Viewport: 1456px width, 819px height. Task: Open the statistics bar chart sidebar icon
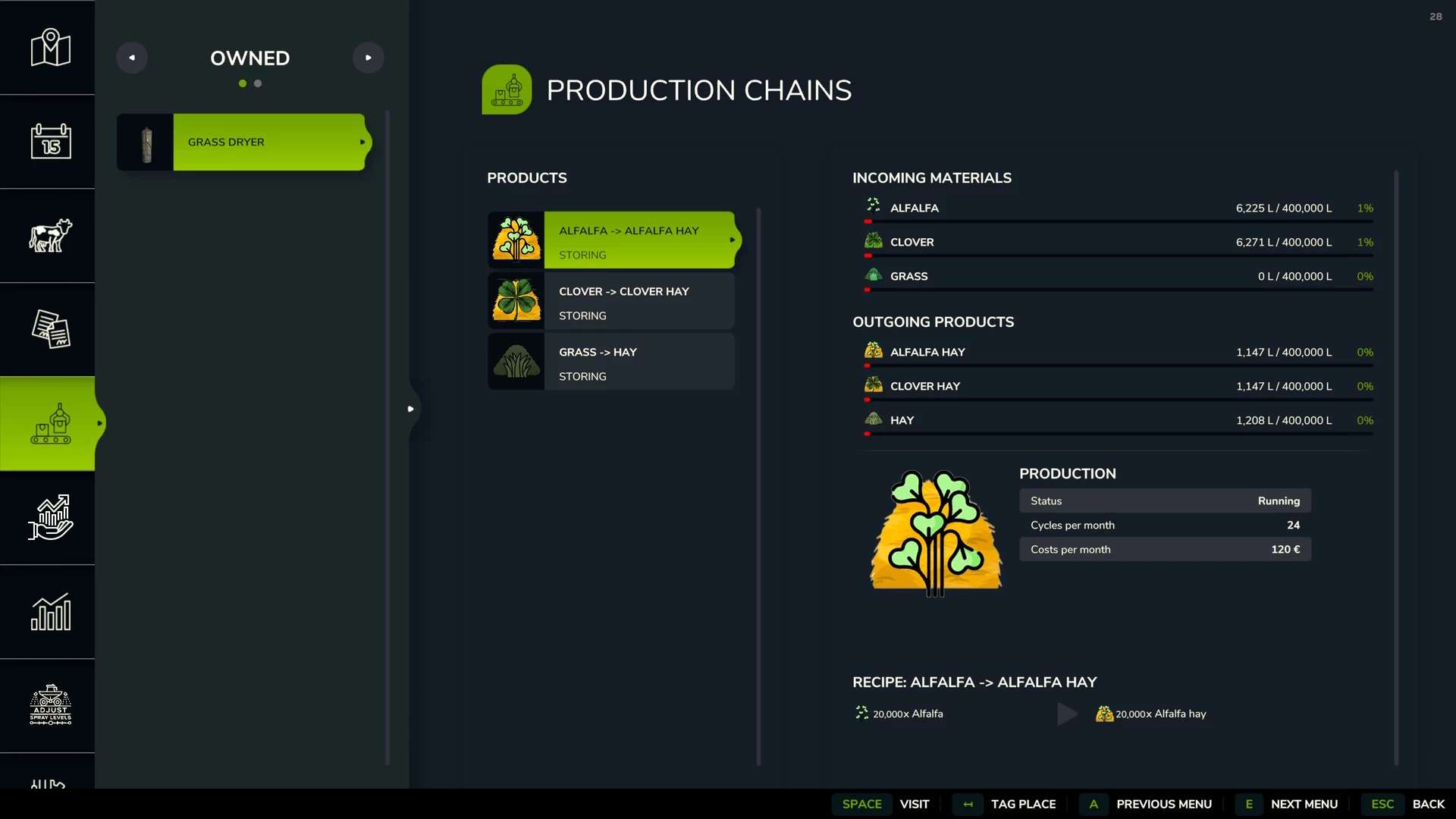(50, 612)
